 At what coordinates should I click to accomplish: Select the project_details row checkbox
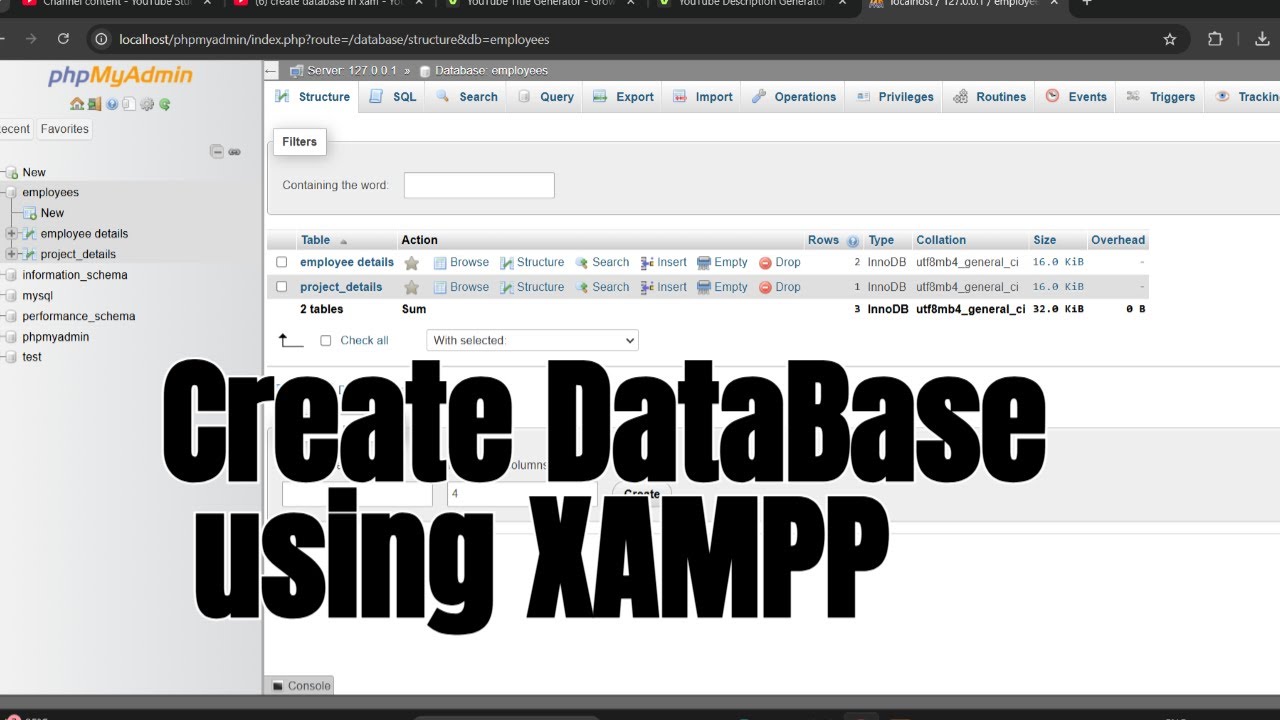tap(282, 287)
